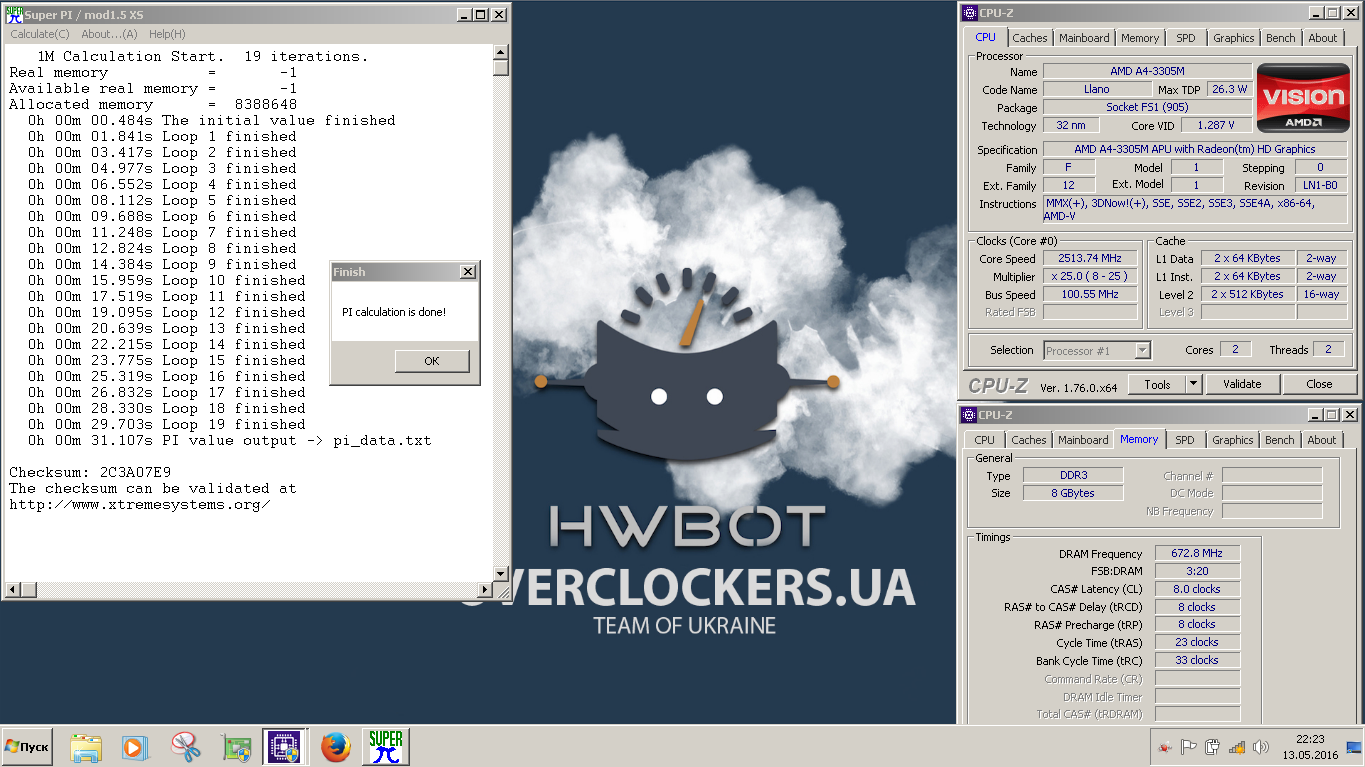Click the Super PI title bar icon
The width and height of the screenshot is (1365, 767).
(14, 14)
